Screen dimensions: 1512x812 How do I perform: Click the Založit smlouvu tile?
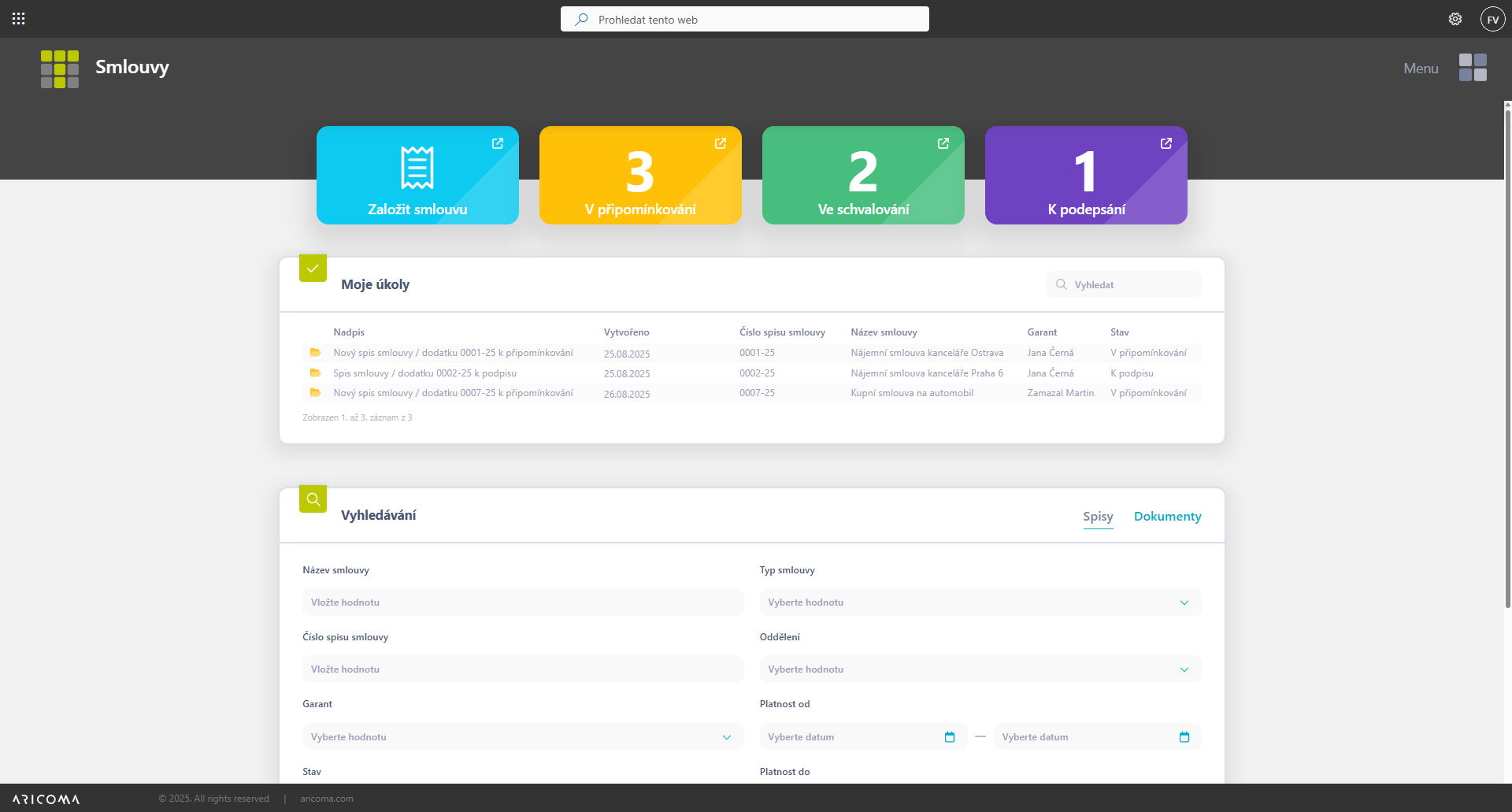[x=417, y=176]
